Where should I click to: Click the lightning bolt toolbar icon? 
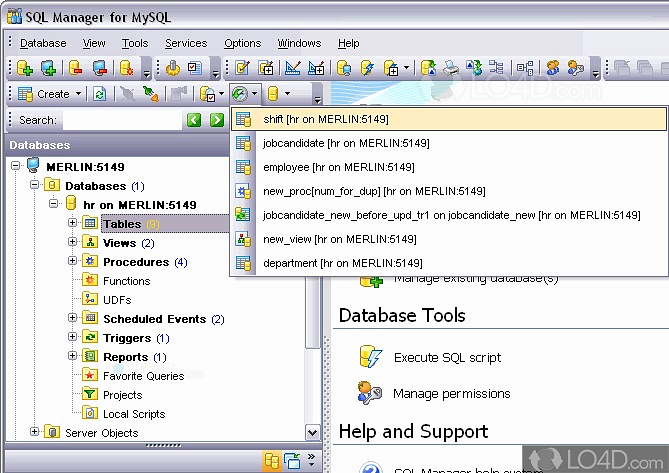367,68
